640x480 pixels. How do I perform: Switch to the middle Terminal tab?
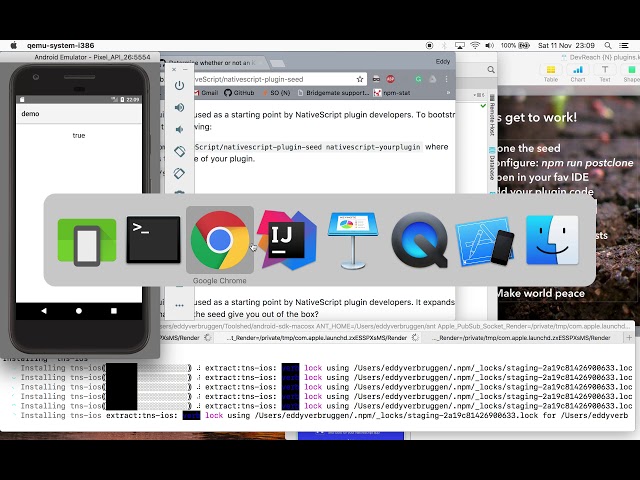tap(316, 338)
